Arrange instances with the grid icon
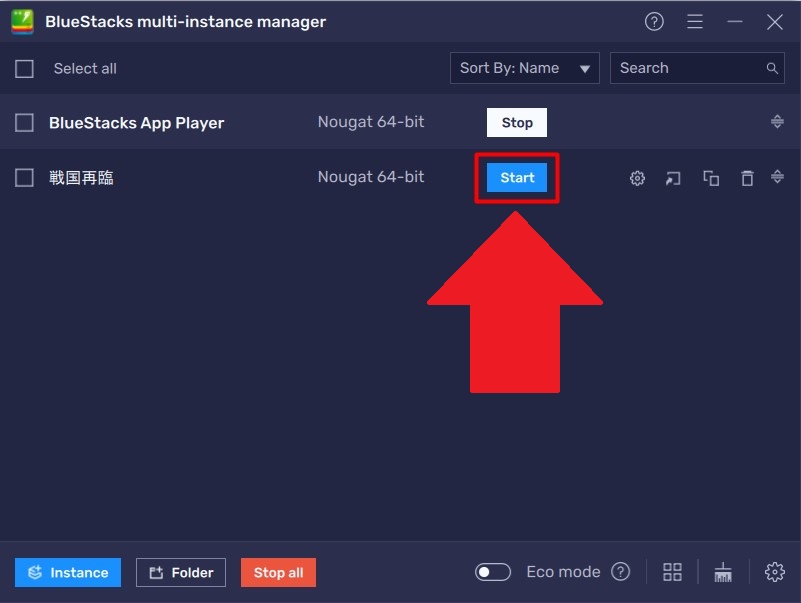 672,572
